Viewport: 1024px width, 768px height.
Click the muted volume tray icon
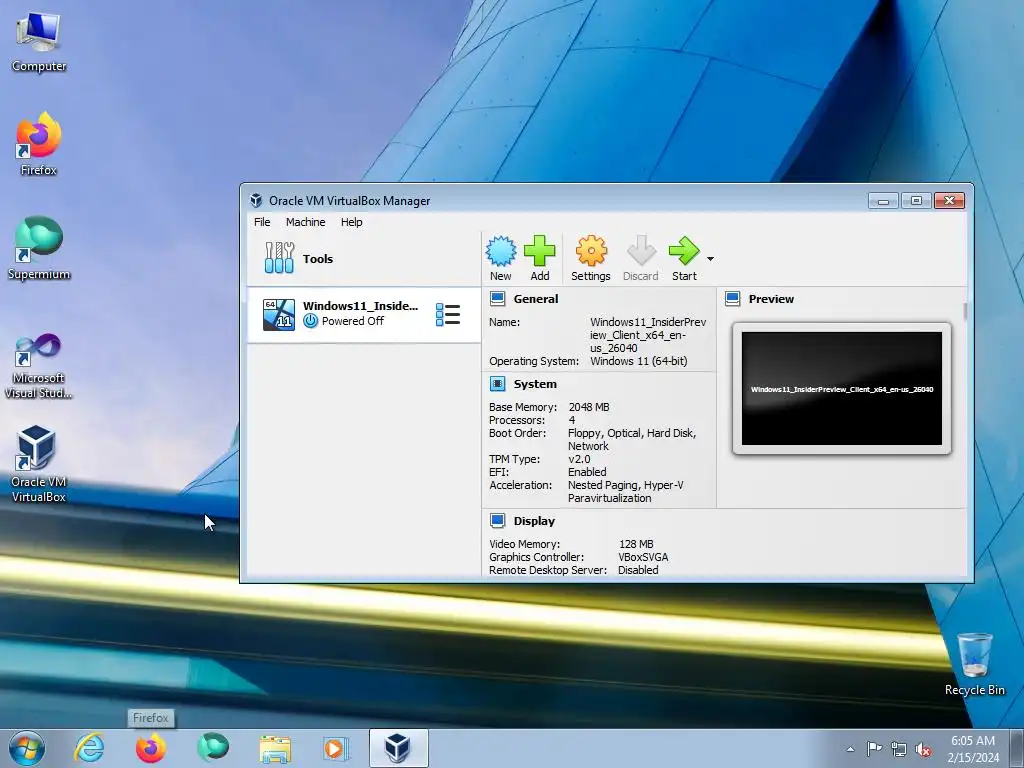coord(923,749)
